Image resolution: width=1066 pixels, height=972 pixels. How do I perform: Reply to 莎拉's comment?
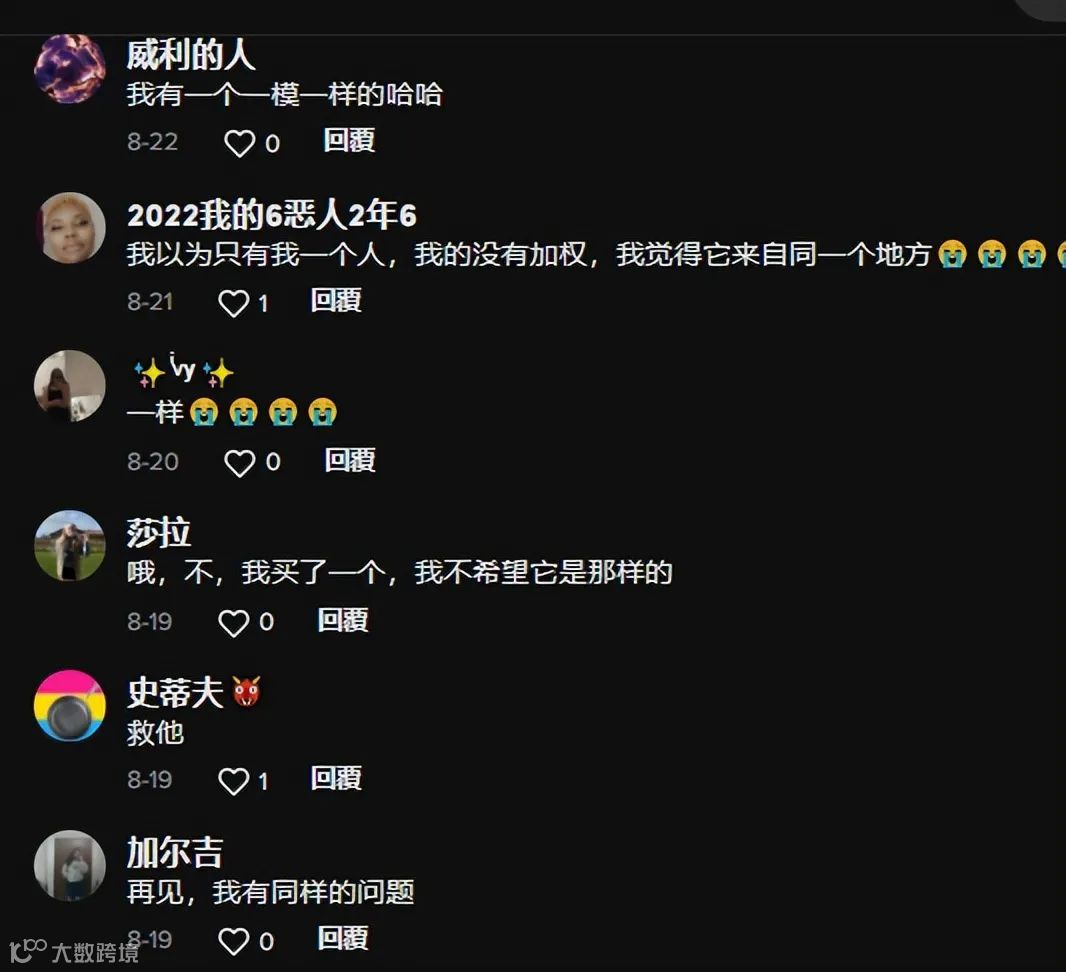(343, 620)
